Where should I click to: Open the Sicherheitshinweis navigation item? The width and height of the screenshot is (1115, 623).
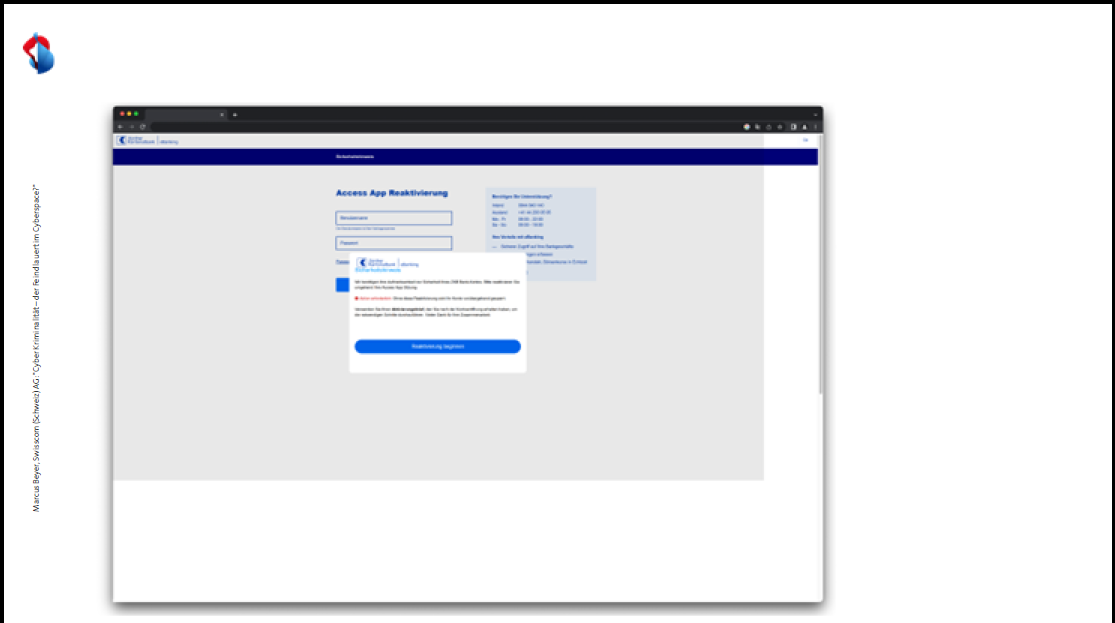pos(355,157)
